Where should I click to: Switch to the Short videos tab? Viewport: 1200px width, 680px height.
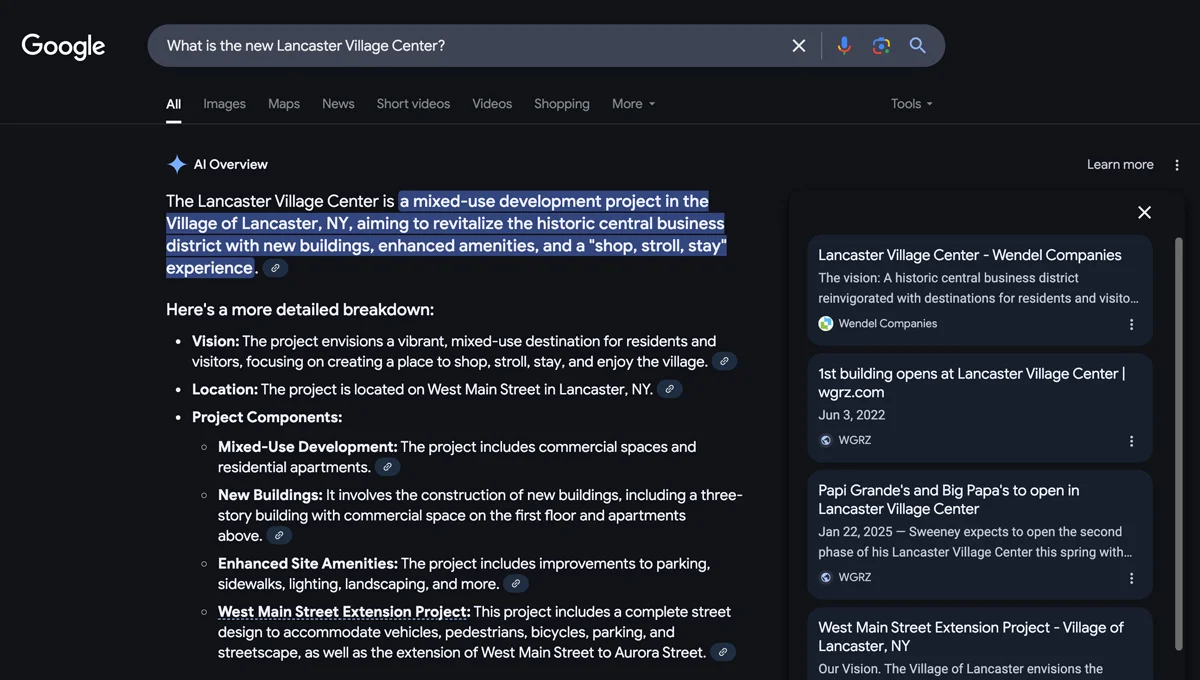413,104
